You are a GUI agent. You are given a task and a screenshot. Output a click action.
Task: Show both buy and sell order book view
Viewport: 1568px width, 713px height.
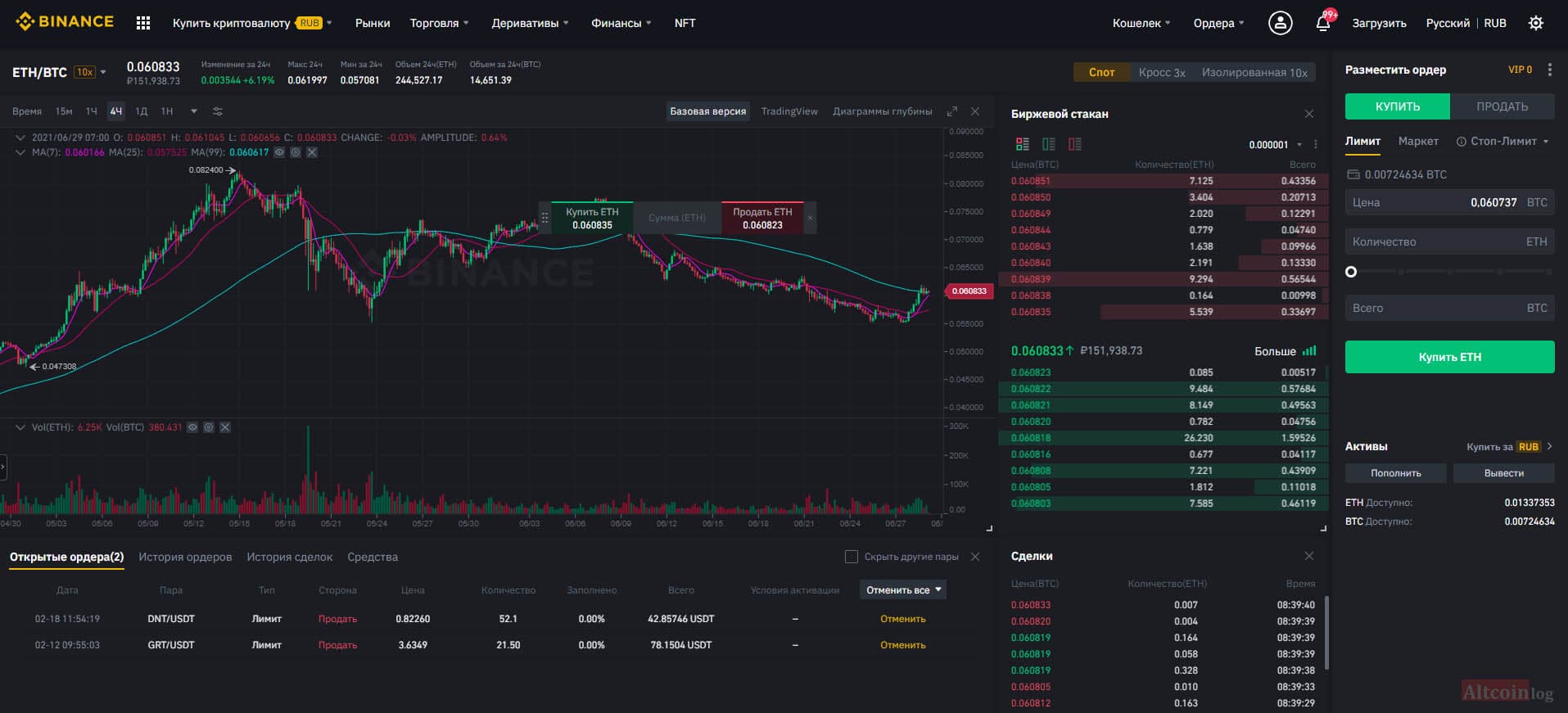pos(1023,144)
